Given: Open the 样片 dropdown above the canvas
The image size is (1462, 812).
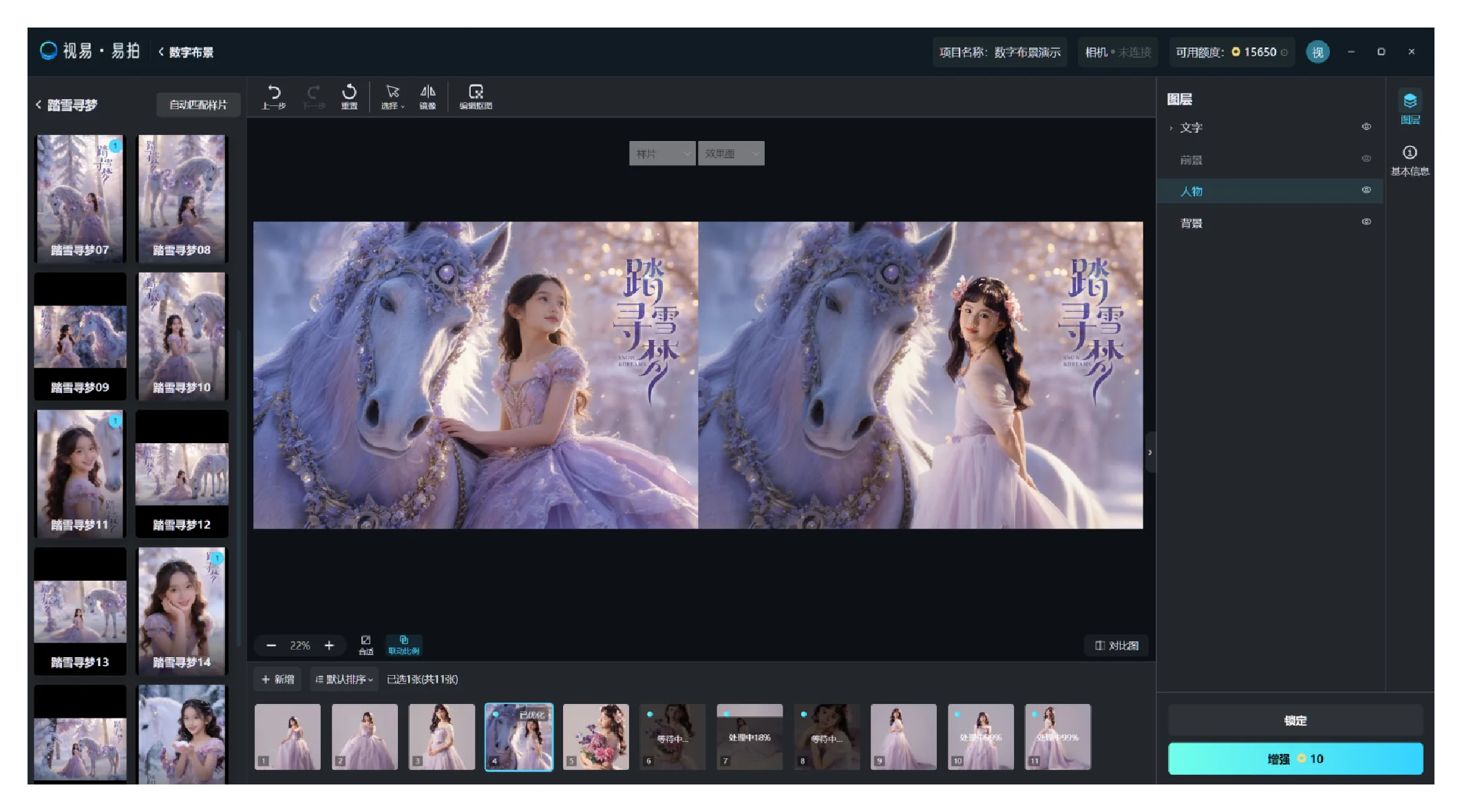Looking at the screenshot, I should coord(661,153).
